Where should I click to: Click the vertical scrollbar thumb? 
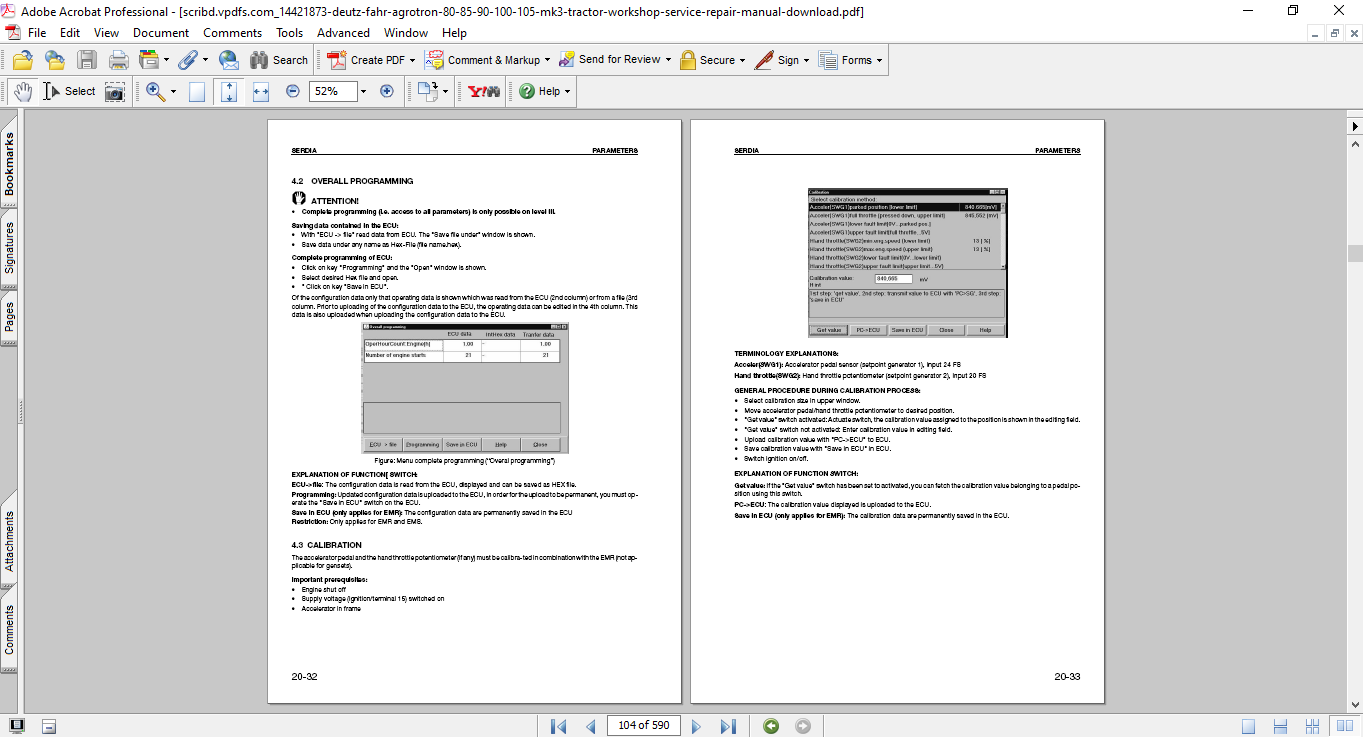(1354, 253)
